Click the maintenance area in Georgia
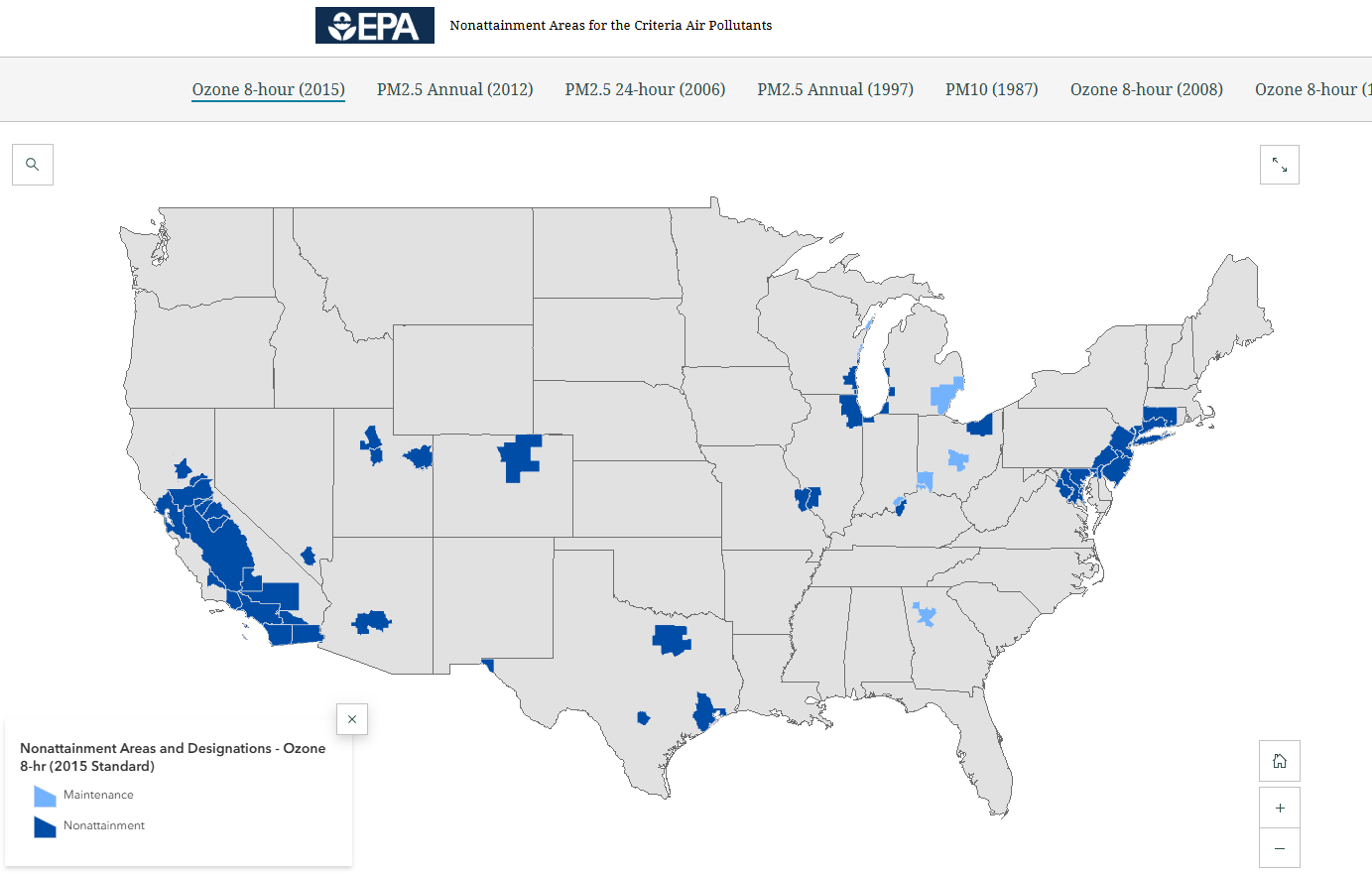This screenshot has width=1372, height=874. click(x=924, y=617)
